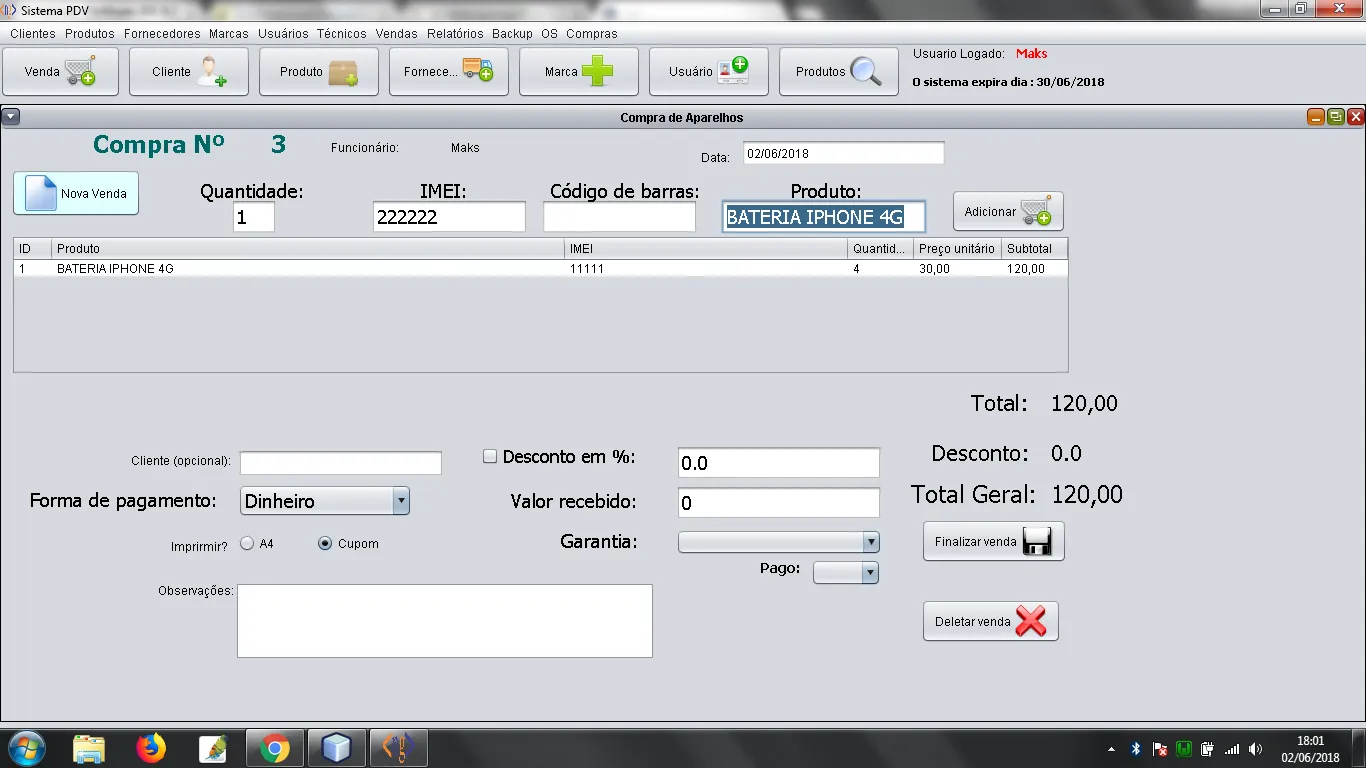This screenshot has height=768, width=1366.
Task: Click the IMEI field containing 222222
Action: [449, 217]
